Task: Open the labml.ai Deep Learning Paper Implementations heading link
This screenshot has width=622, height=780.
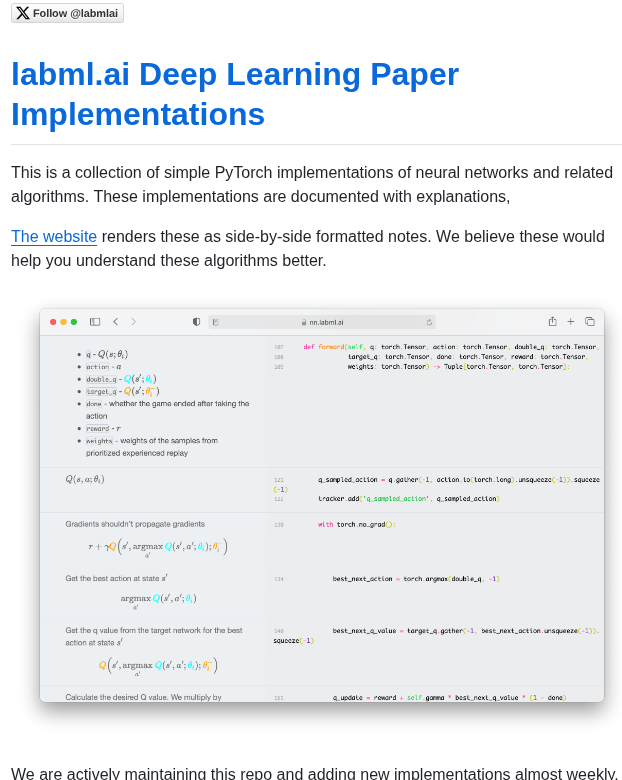Action: click(235, 95)
